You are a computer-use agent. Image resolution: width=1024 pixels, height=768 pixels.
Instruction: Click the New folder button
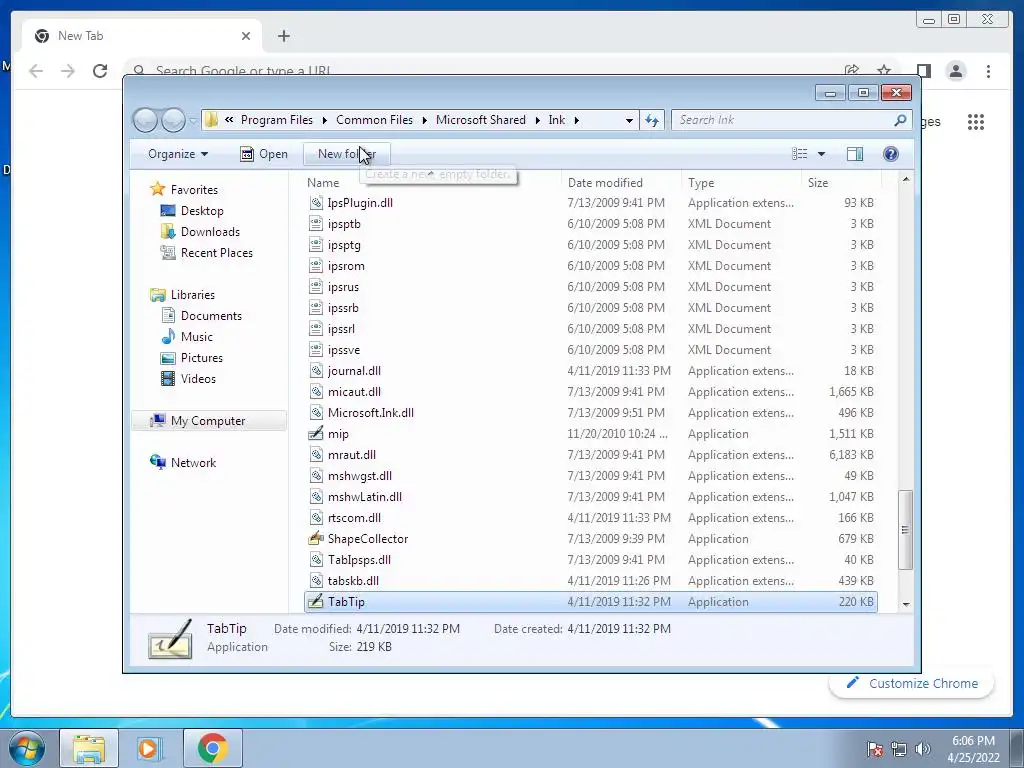pos(347,154)
